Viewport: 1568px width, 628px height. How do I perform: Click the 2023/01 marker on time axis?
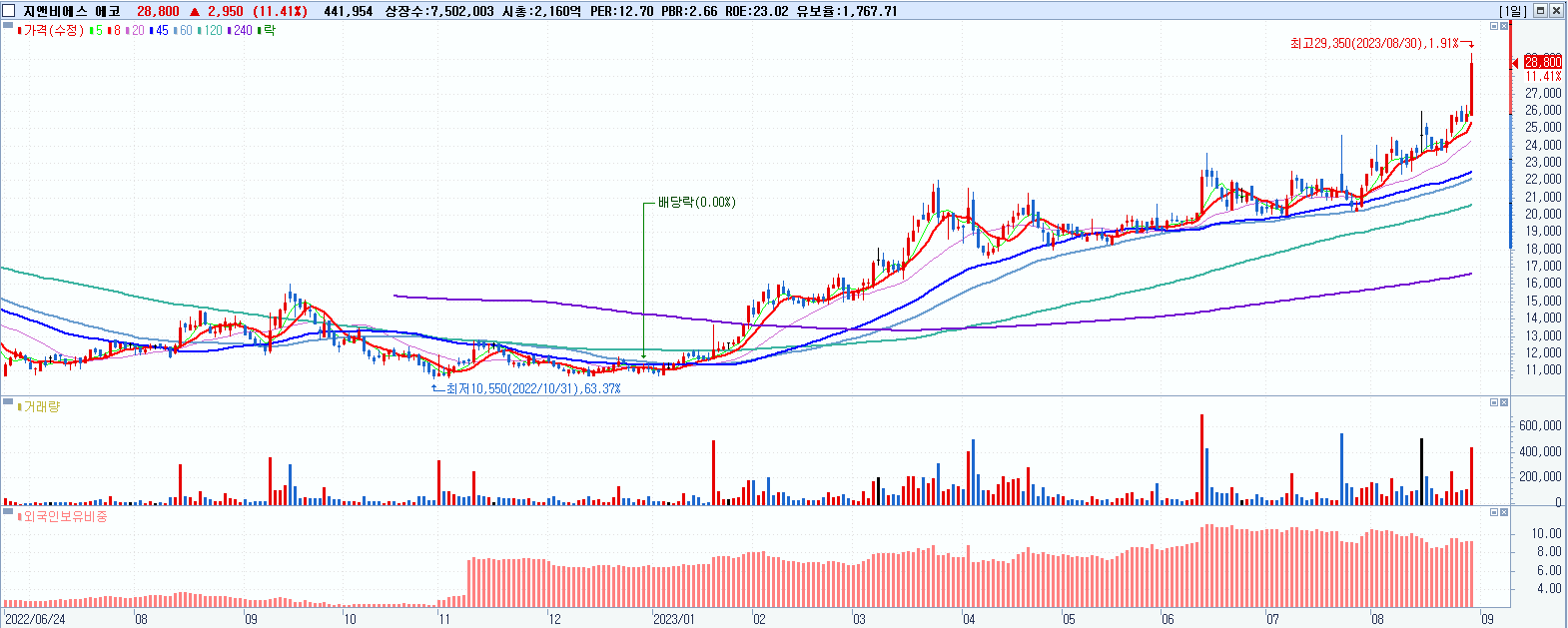tap(674, 619)
